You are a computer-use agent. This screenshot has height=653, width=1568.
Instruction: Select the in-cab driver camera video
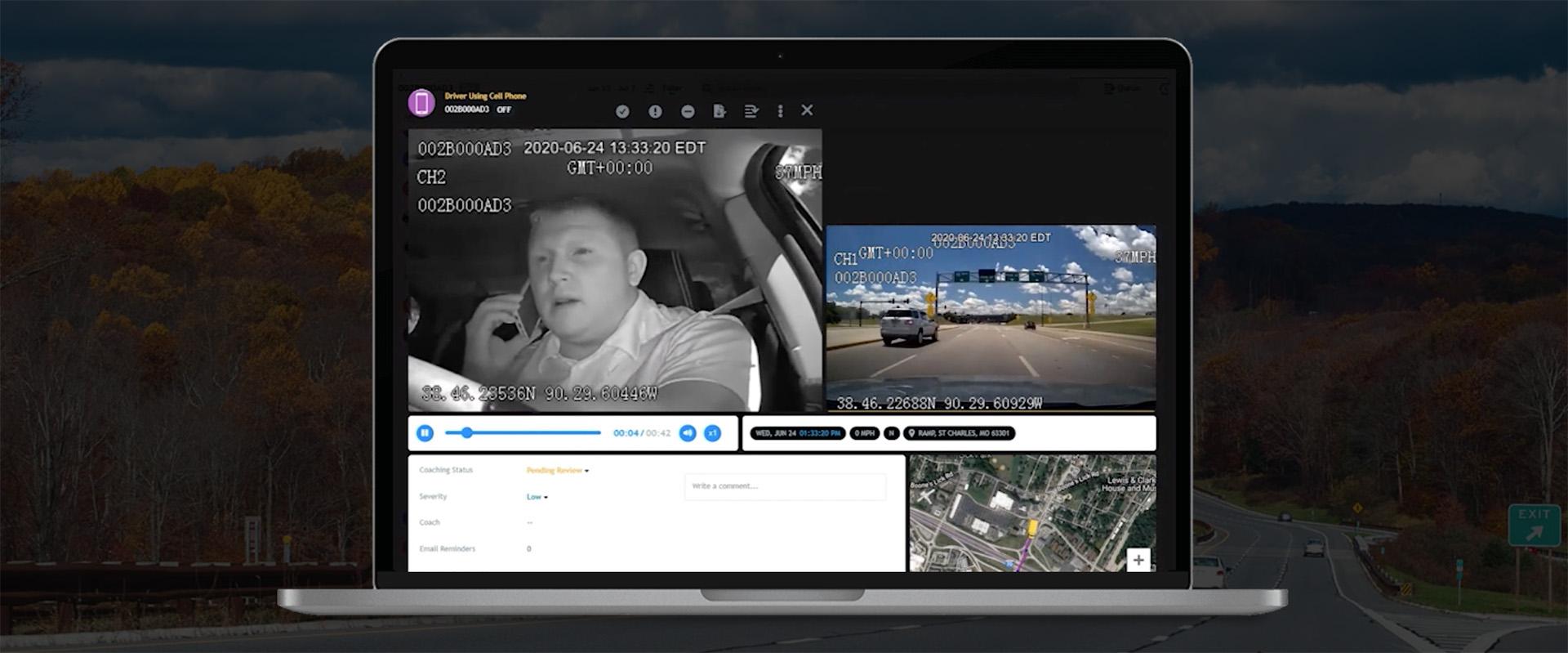(x=614, y=270)
